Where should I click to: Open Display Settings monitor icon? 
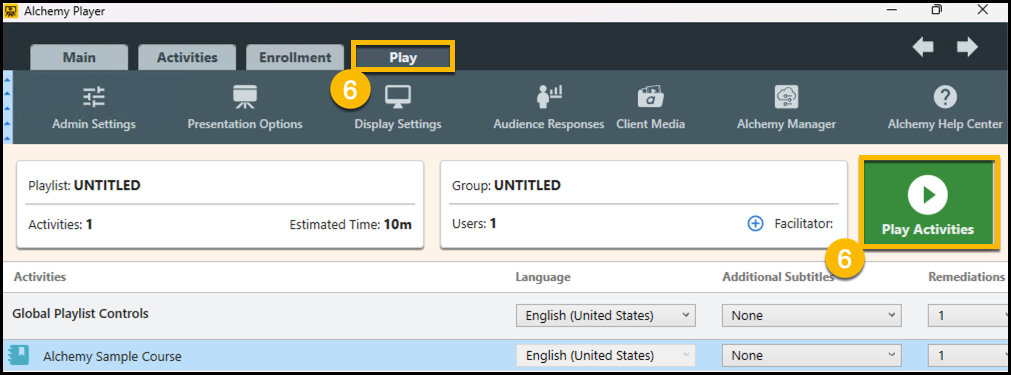pyautogui.click(x=398, y=97)
